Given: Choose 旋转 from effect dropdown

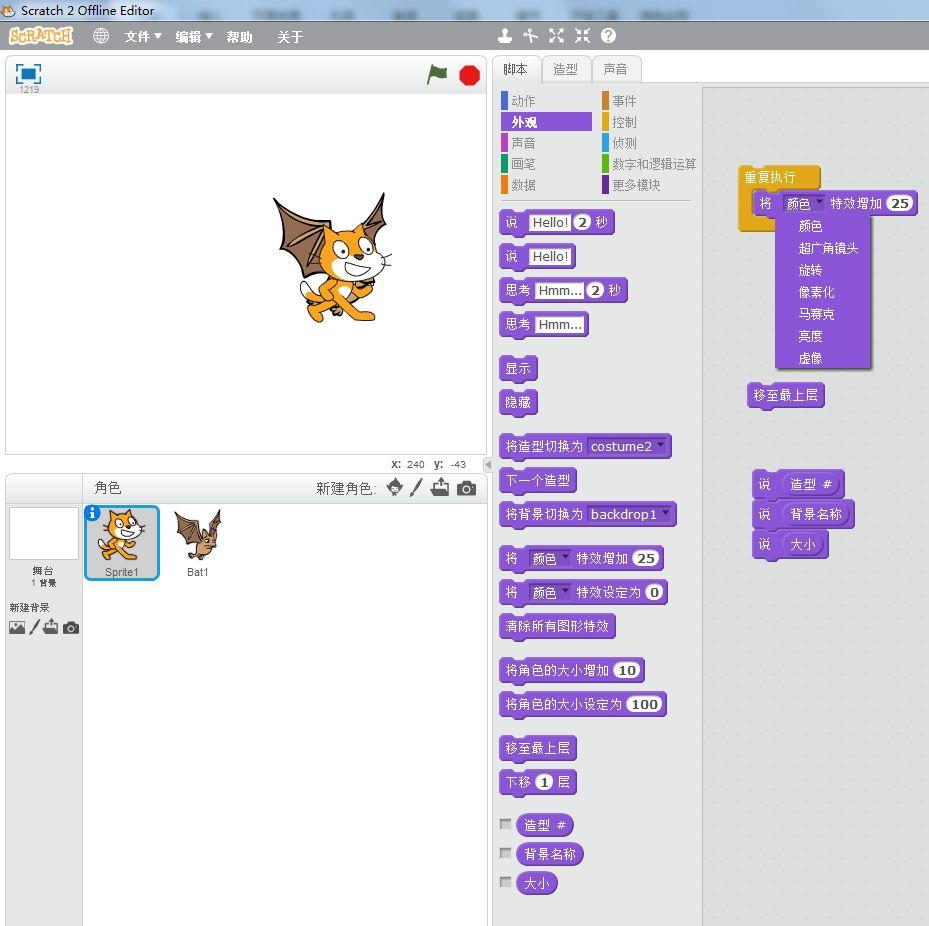Looking at the screenshot, I should point(810,270).
